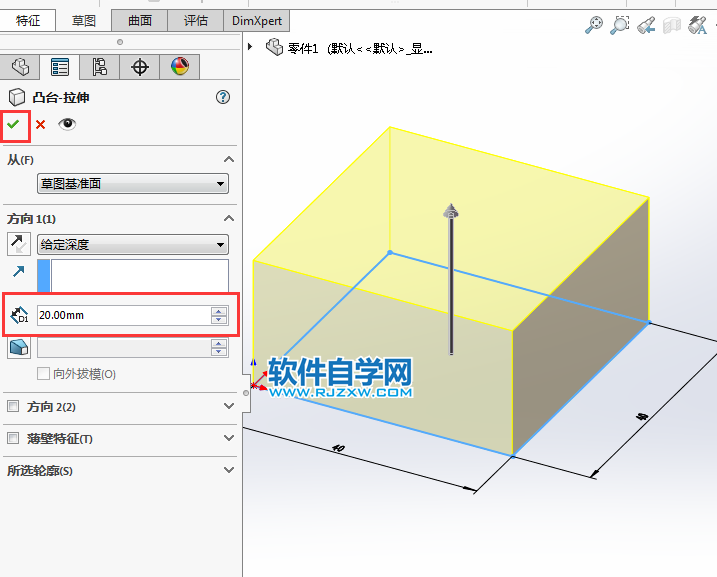Screen dimensions: 717x577
Task: Click the Zoom to Area icon
Action: [x=620, y=25]
